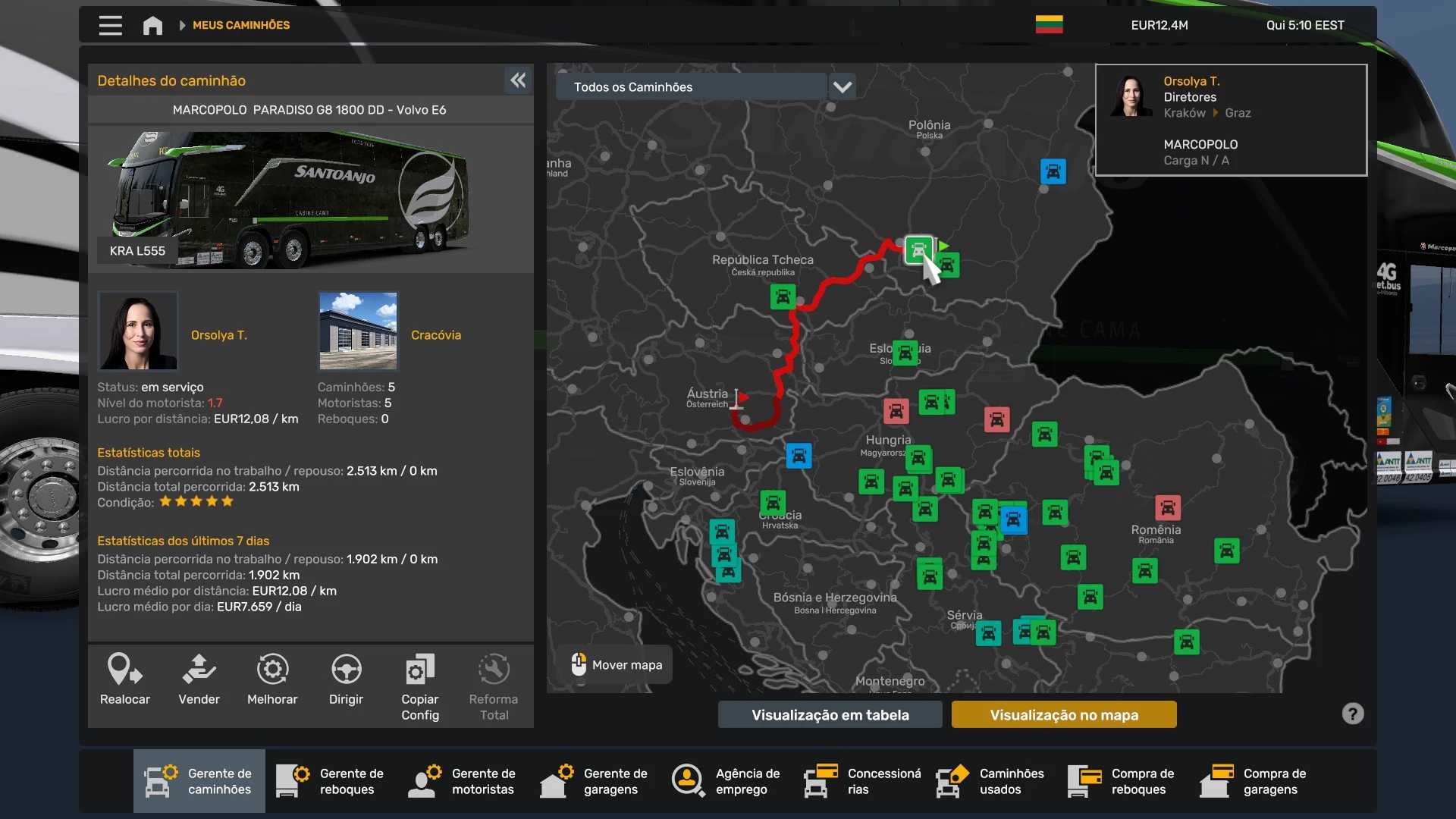Viewport: 1456px width, 819px height.
Task: Switch to Visualização no mapa
Action: [1063, 714]
